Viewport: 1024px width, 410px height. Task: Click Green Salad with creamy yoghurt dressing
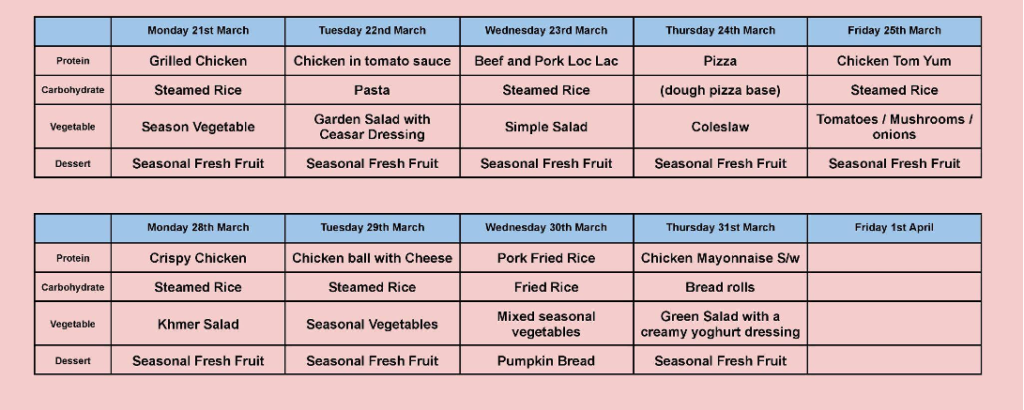pos(720,324)
